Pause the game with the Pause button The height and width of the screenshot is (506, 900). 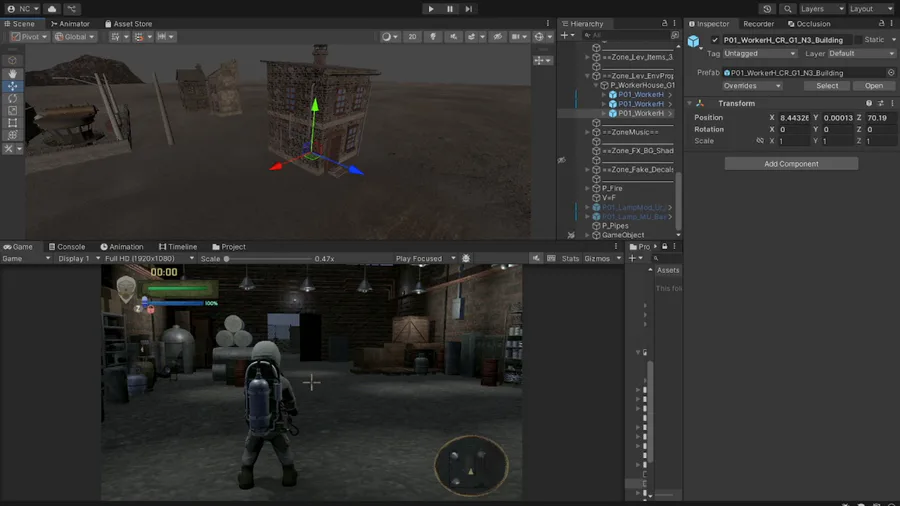[x=450, y=9]
